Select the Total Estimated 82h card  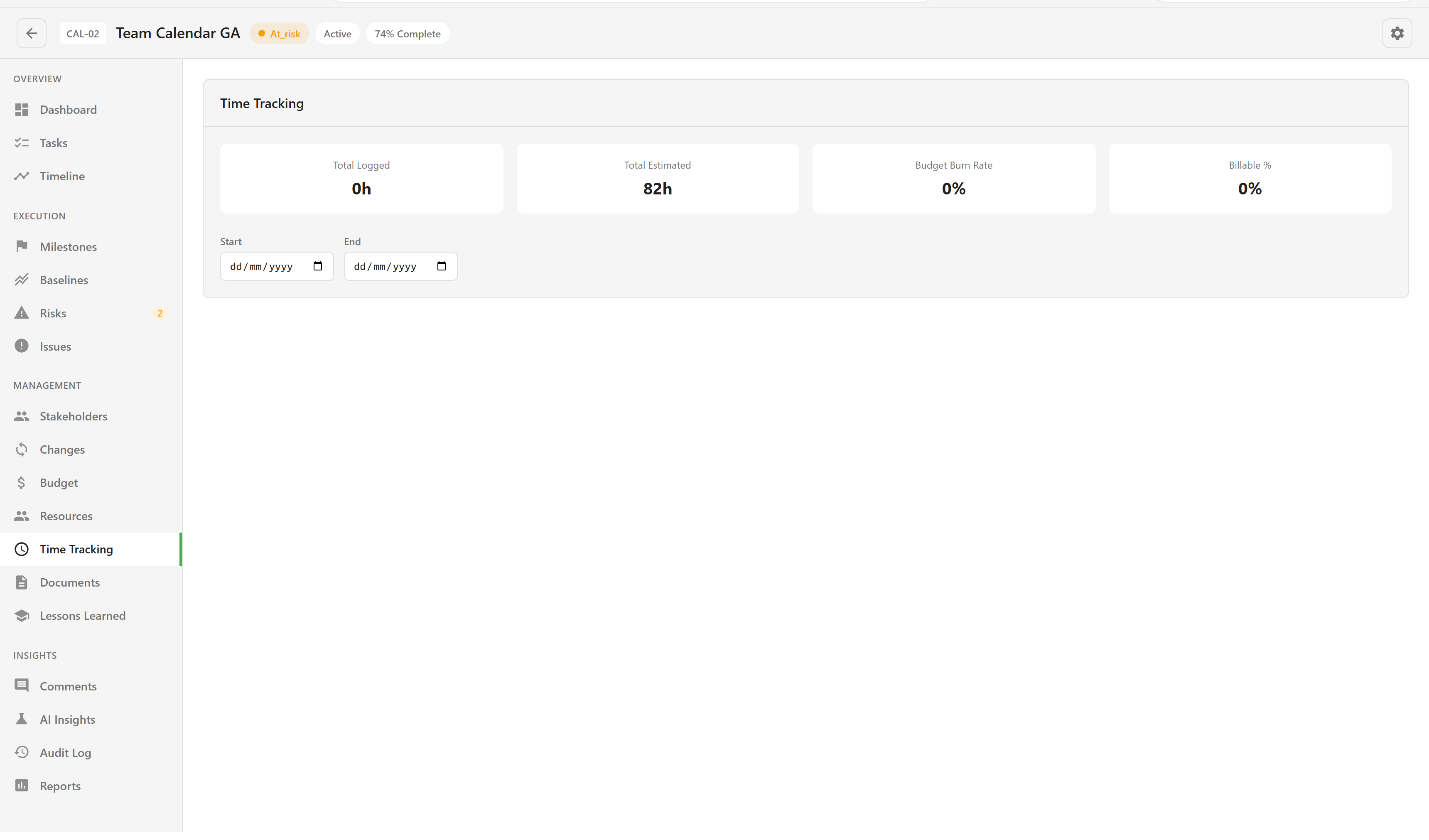[x=657, y=179]
